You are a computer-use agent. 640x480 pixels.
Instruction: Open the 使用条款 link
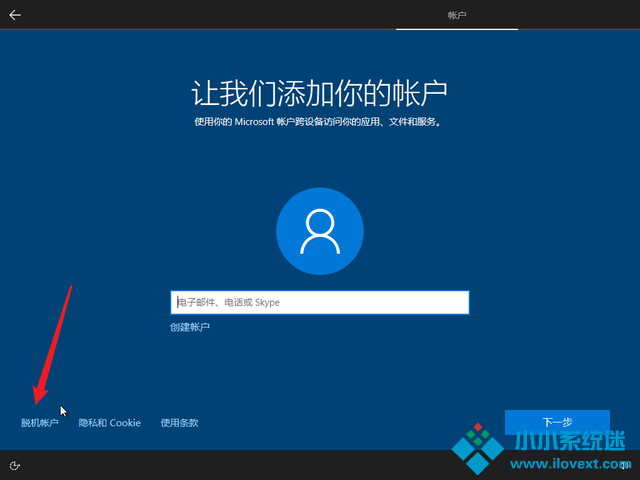179,423
